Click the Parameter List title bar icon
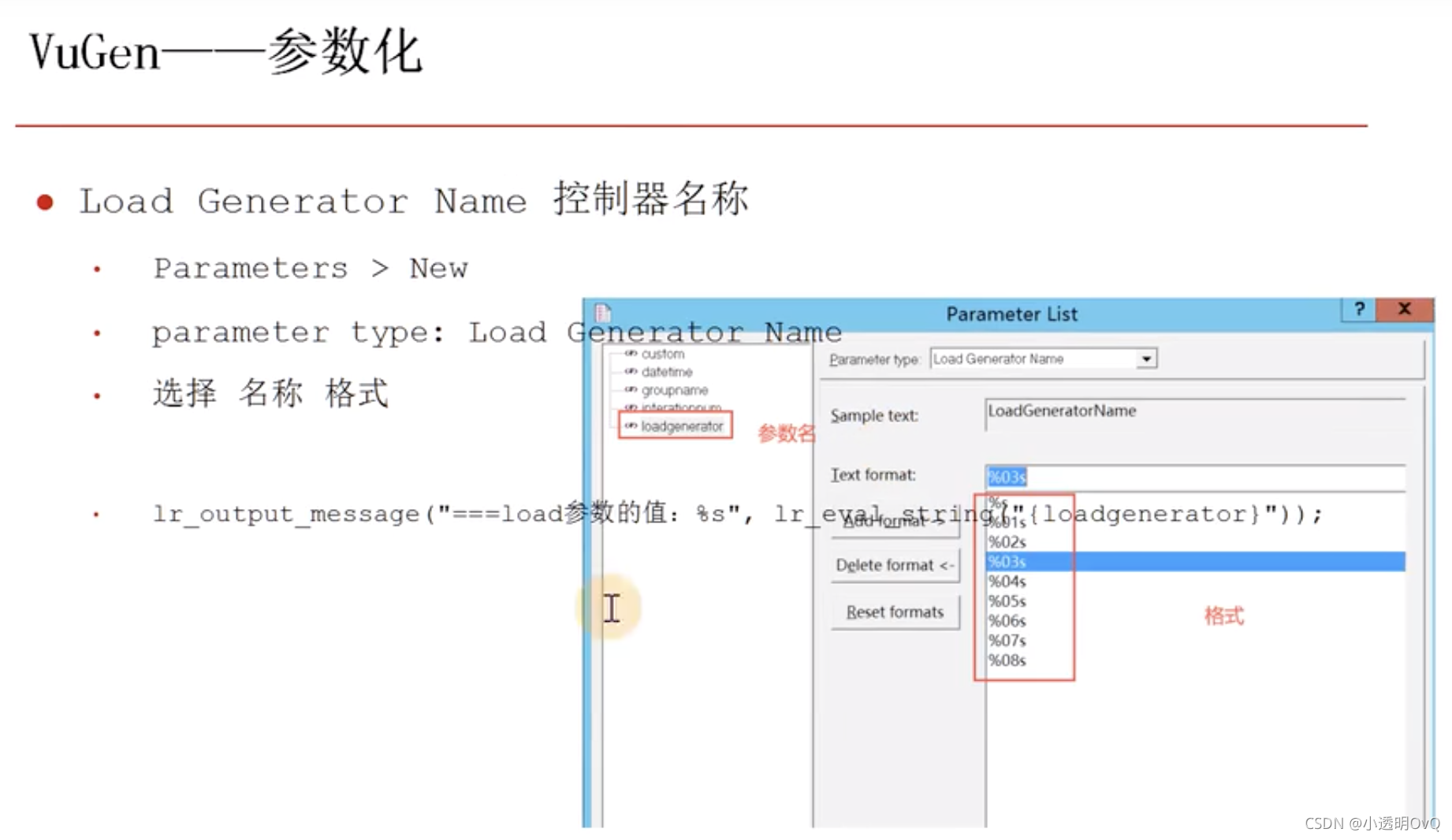The image size is (1452, 840). pyautogui.click(x=603, y=313)
